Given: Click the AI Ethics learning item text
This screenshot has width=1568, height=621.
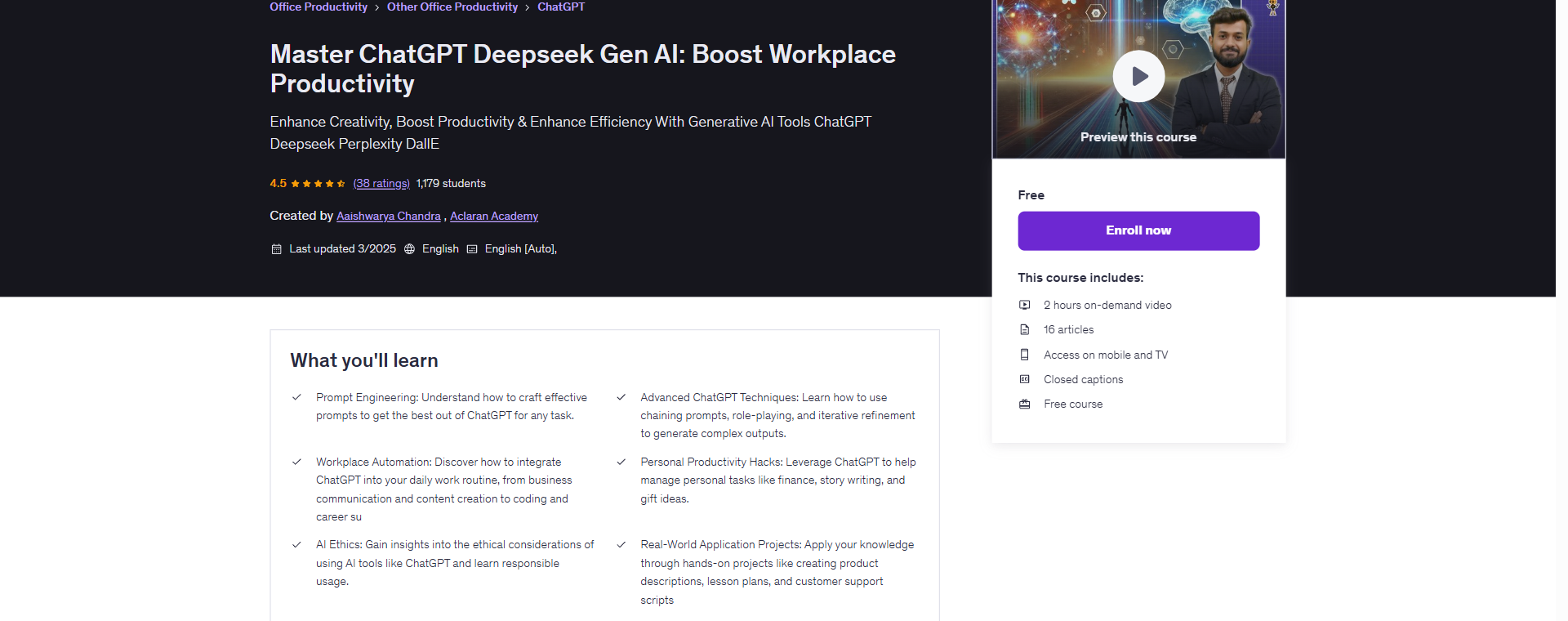Looking at the screenshot, I should coord(455,563).
